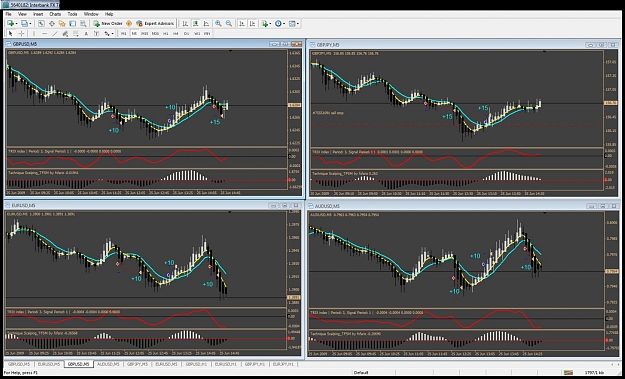Toggle Expert Advisors on or off

click(x=155, y=24)
